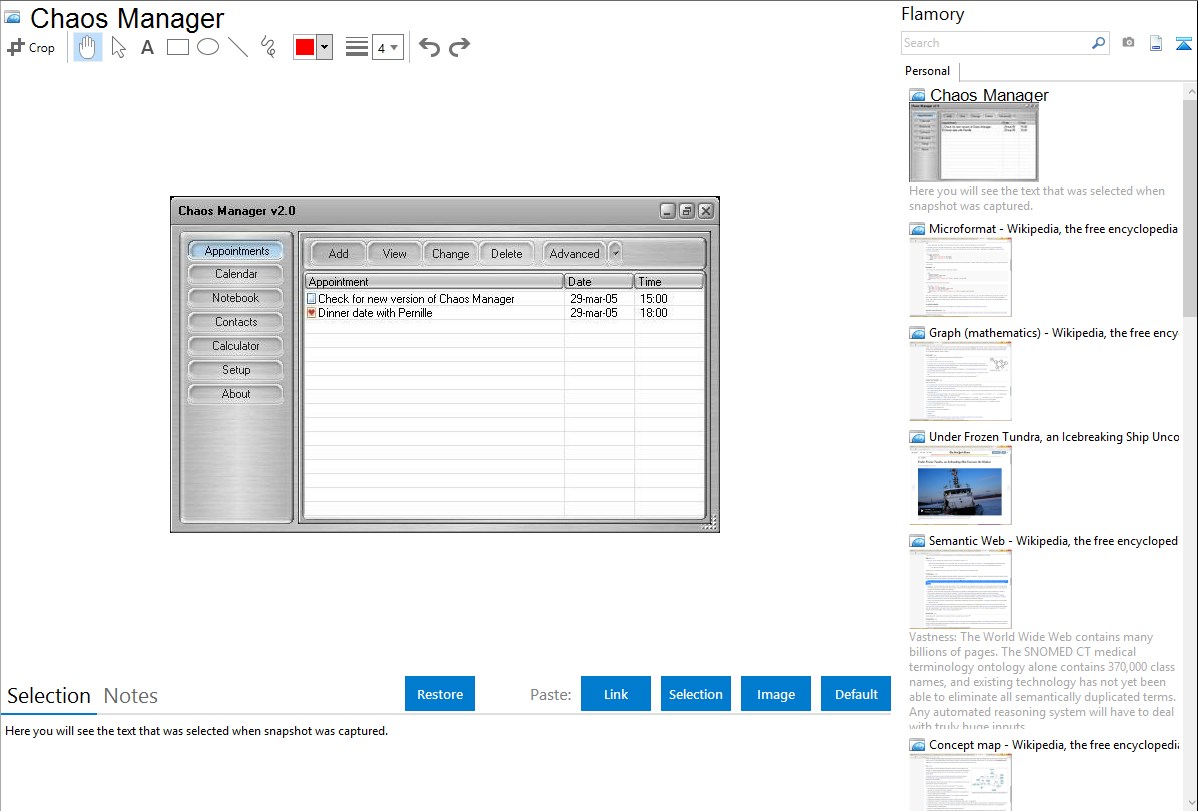This screenshot has width=1198, height=811.
Task: Click the search magnifier icon
Action: (1098, 43)
